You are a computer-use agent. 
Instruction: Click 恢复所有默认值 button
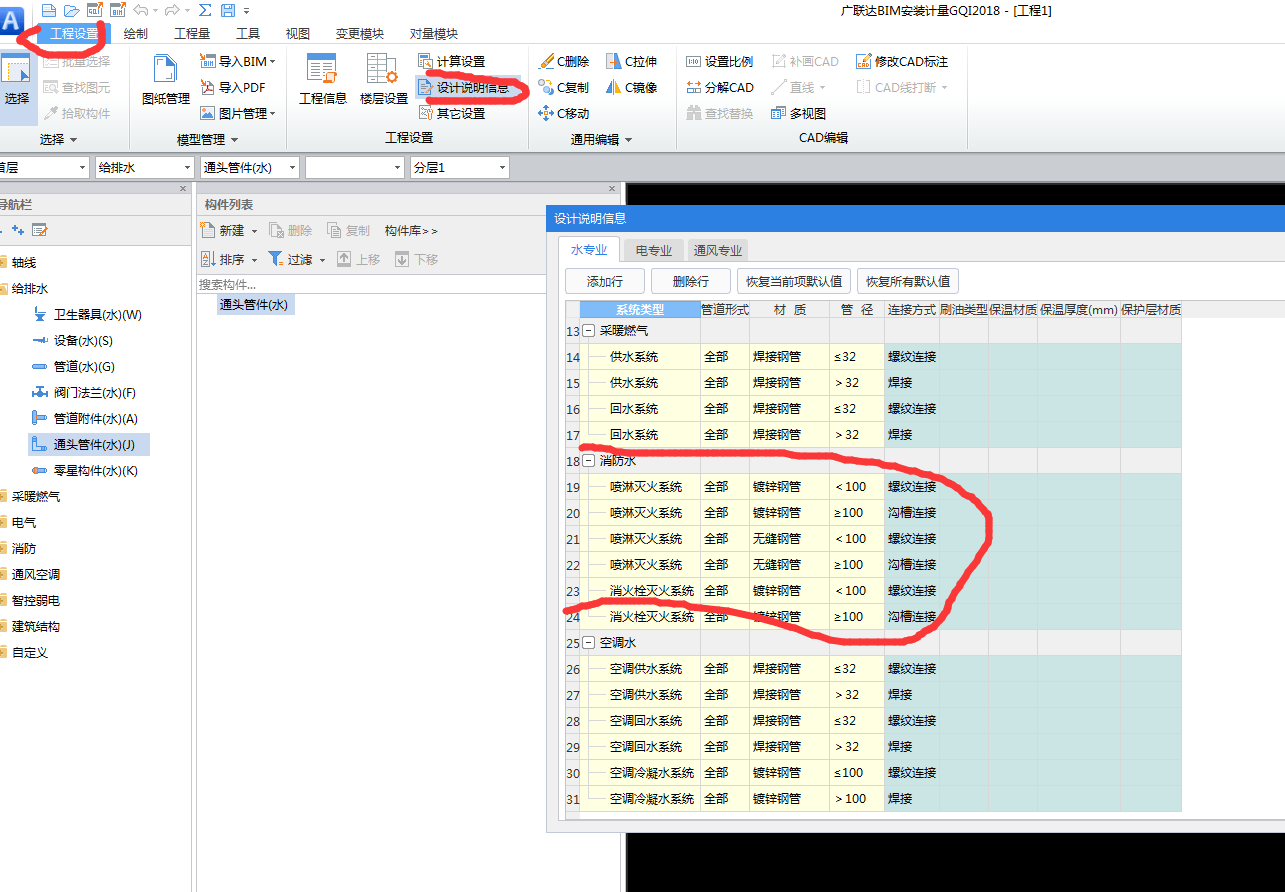908,281
